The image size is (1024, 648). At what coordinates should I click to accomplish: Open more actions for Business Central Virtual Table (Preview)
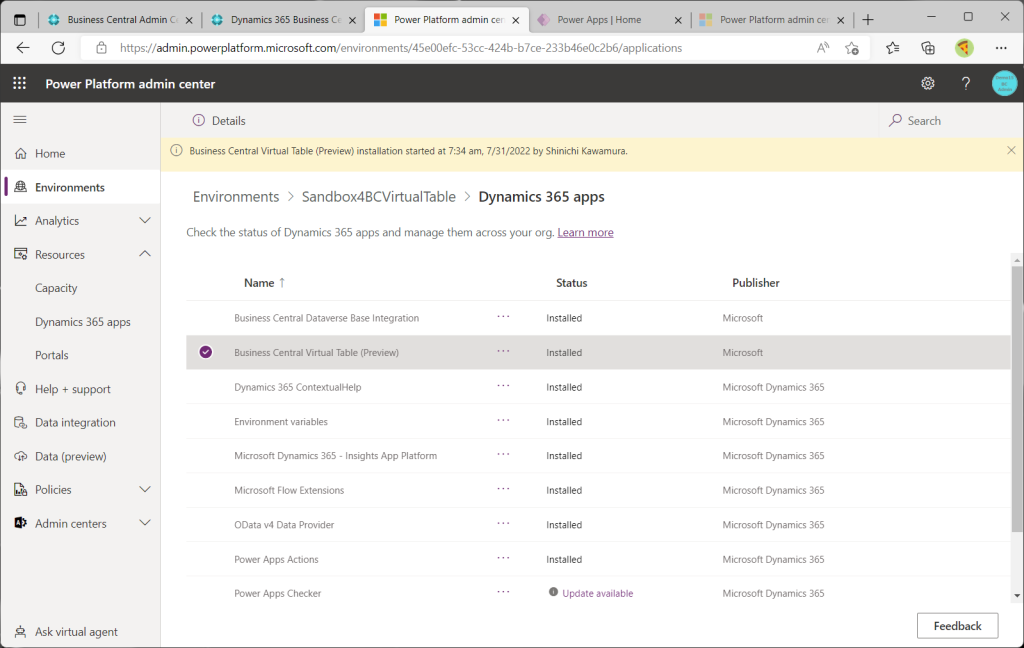pyautogui.click(x=503, y=351)
